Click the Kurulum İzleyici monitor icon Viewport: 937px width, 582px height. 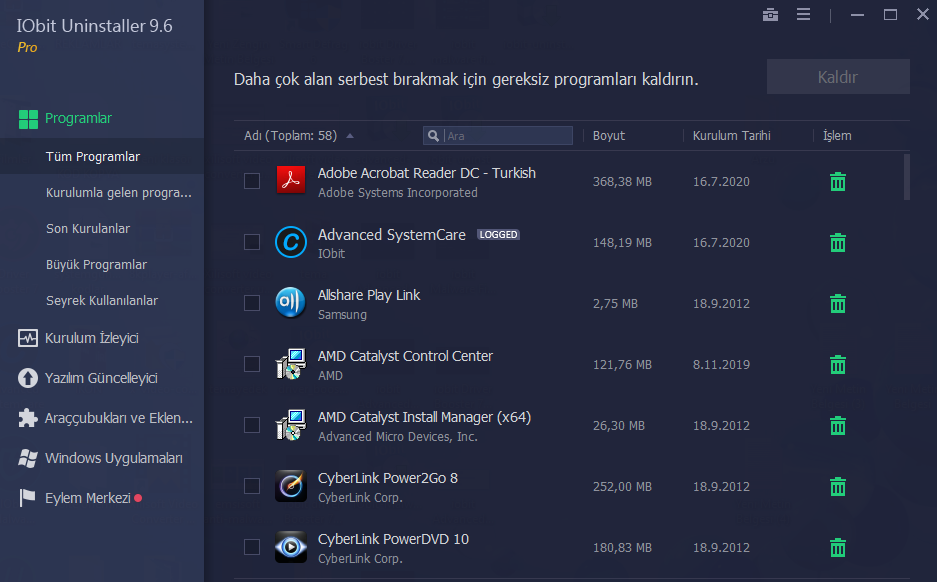pos(28,338)
